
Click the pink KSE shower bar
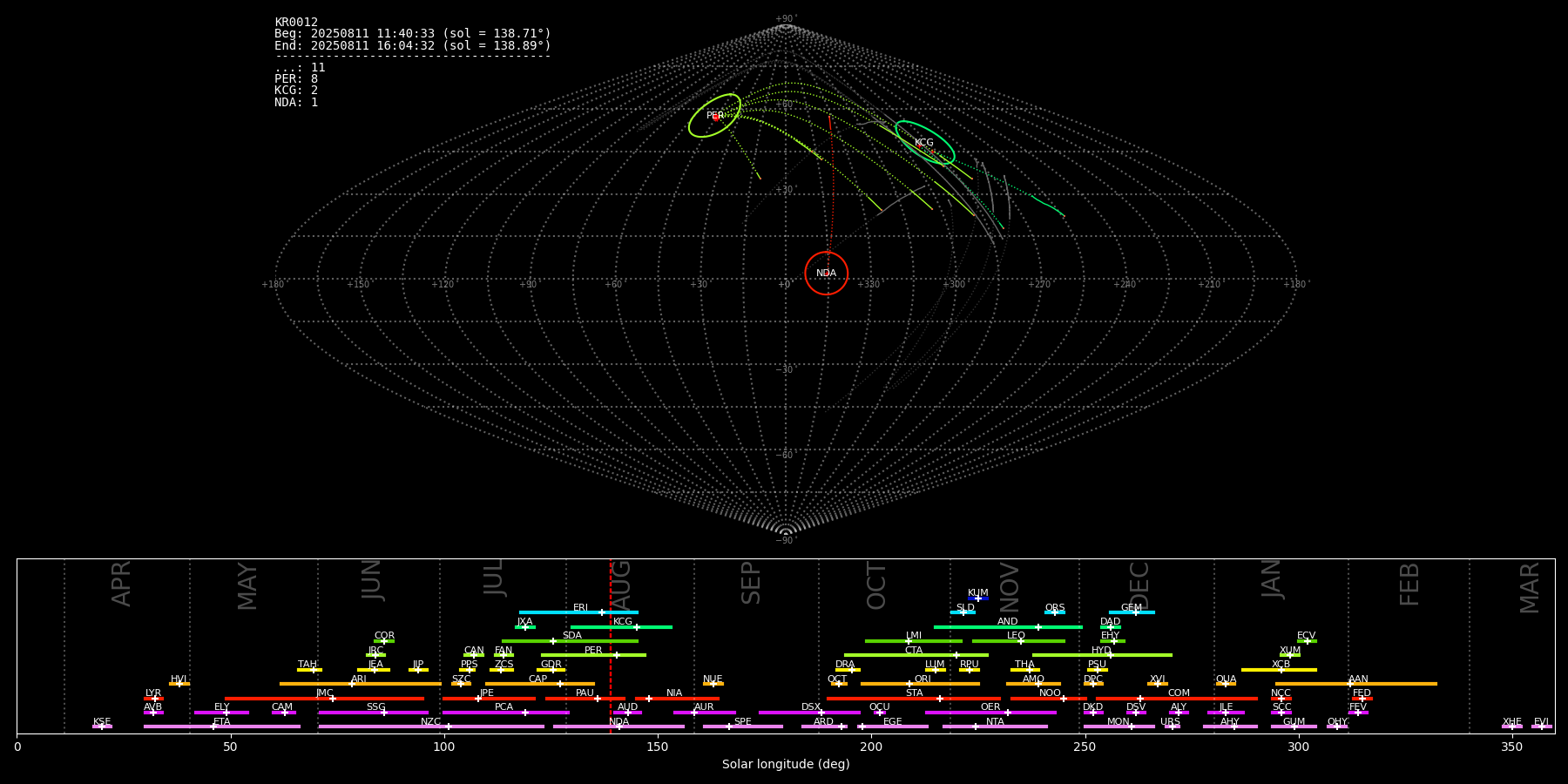click(102, 727)
